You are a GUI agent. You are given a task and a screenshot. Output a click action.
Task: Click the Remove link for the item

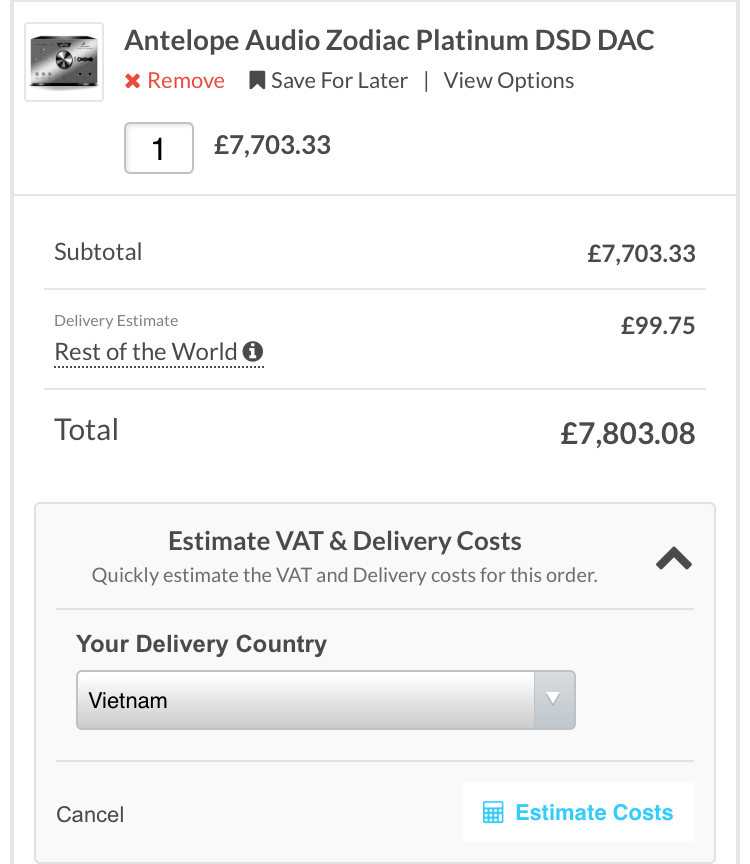[175, 81]
